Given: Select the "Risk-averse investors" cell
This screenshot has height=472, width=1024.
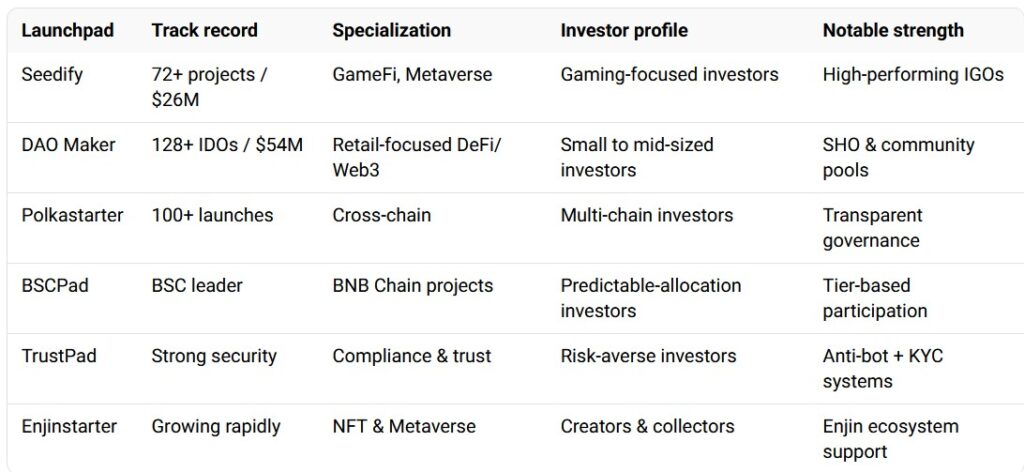Looking at the screenshot, I should point(648,356).
